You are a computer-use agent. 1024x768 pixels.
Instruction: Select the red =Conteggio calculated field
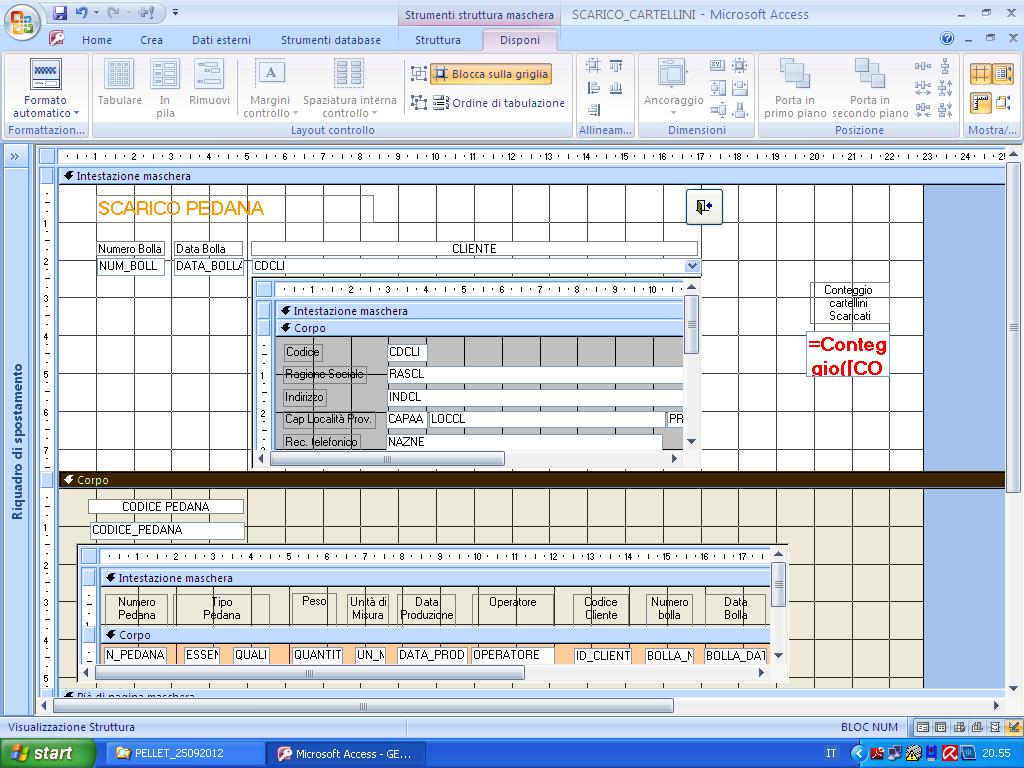point(848,355)
